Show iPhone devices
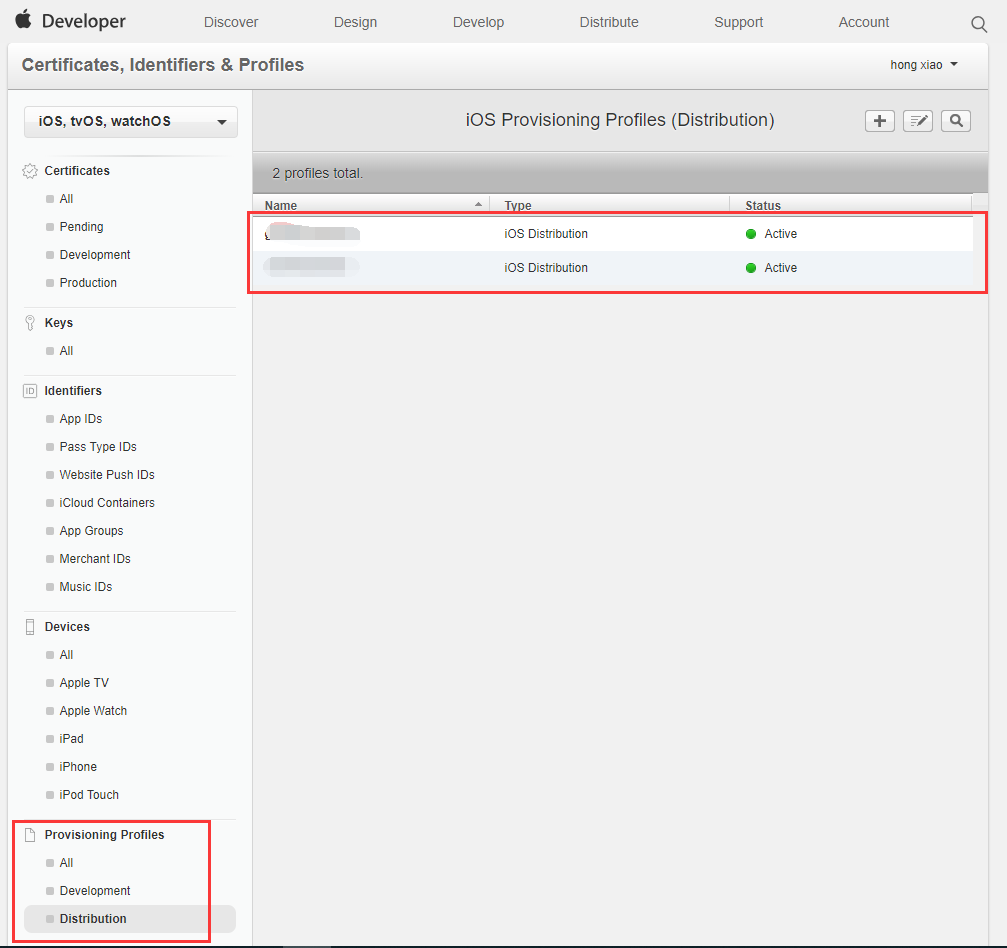The image size is (1007, 948). (78, 767)
